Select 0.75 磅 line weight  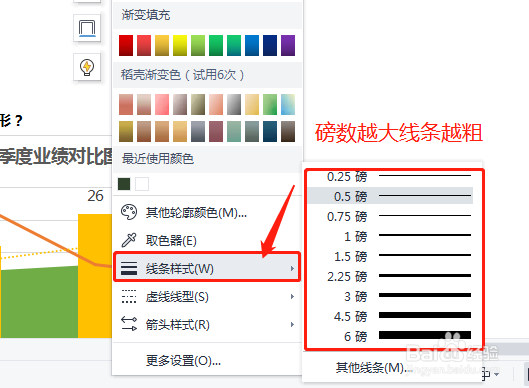pyautogui.click(x=390, y=216)
